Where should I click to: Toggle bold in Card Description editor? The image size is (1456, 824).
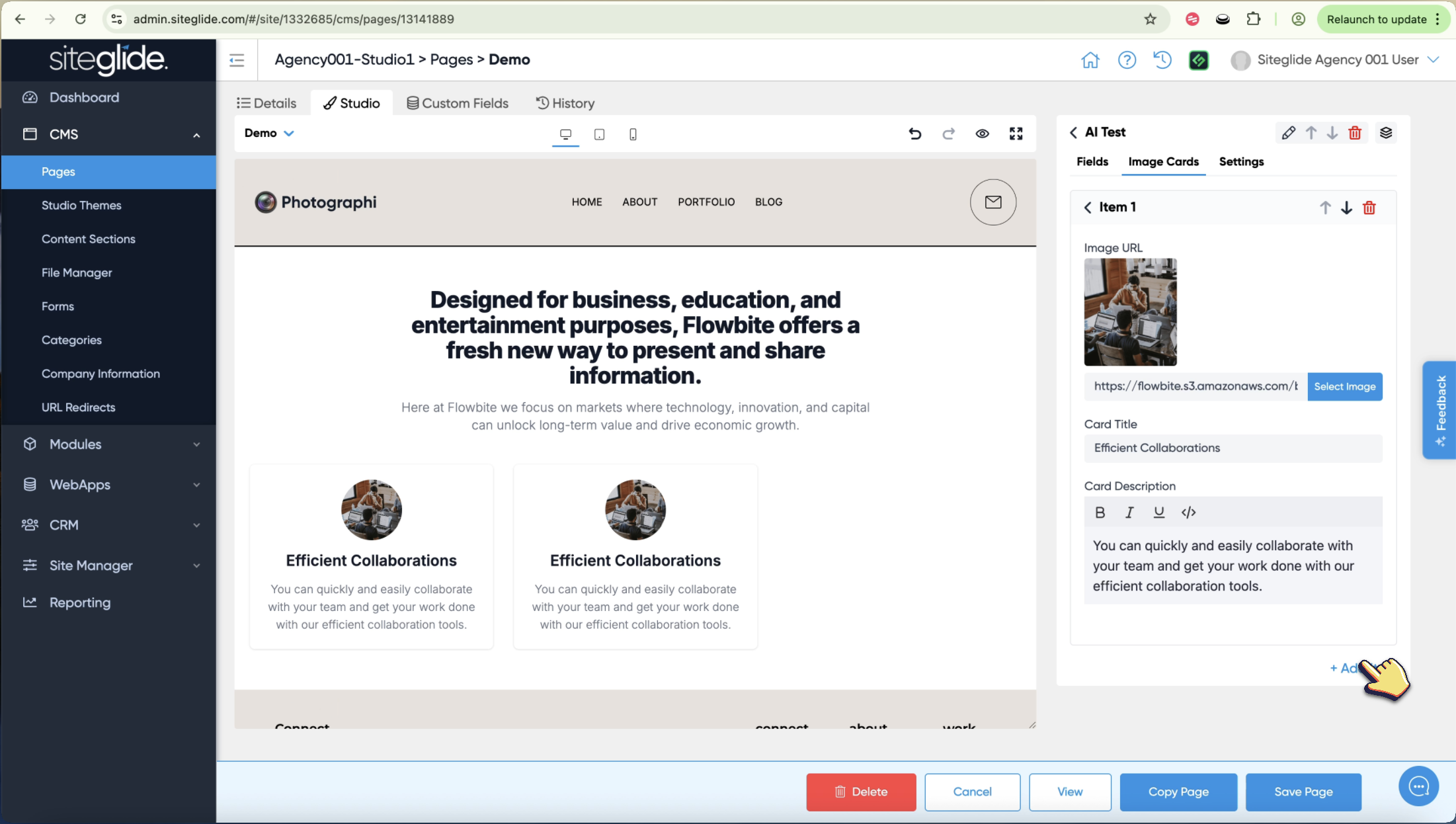(x=1100, y=513)
